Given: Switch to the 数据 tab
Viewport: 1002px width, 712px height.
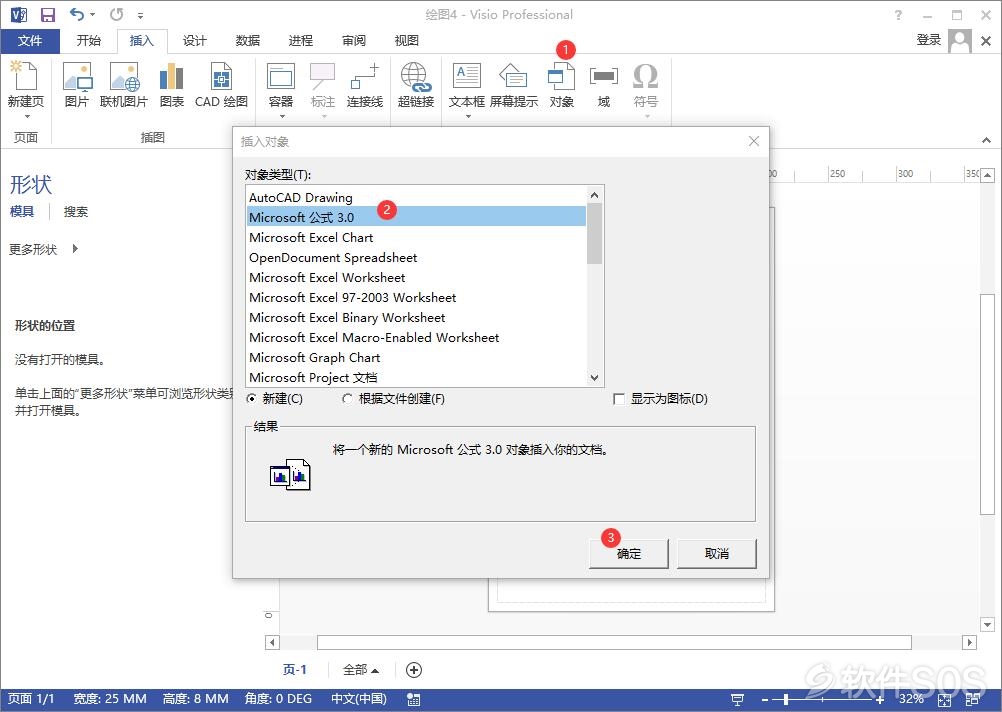Looking at the screenshot, I should coord(248,41).
